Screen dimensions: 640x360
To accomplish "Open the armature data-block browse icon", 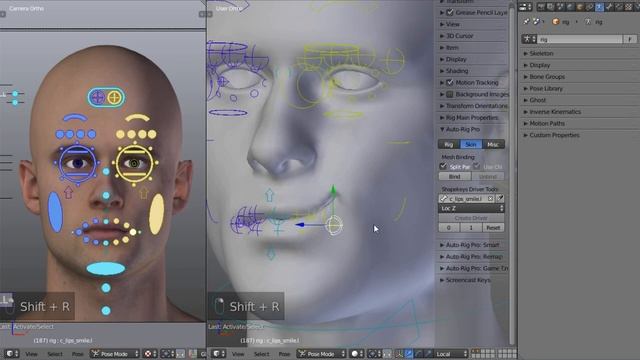I will point(529,39).
